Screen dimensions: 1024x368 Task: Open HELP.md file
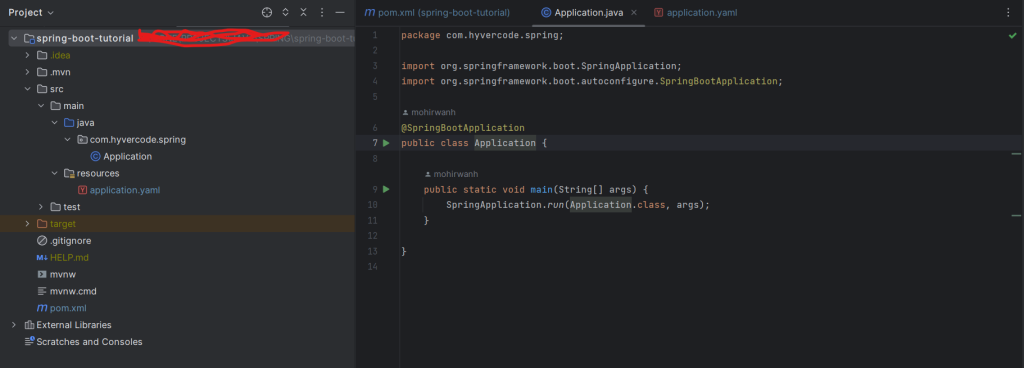click(x=69, y=258)
